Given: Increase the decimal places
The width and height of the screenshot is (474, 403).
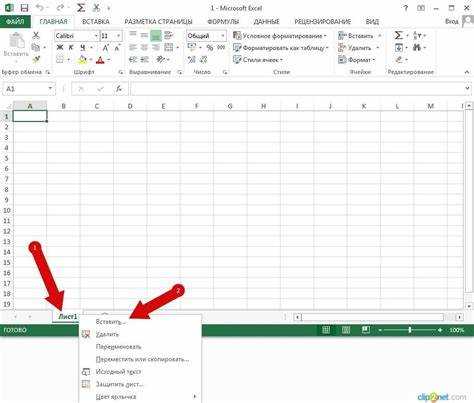Looking at the screenshot, I should pyautogui.click(x=191, y=60).
